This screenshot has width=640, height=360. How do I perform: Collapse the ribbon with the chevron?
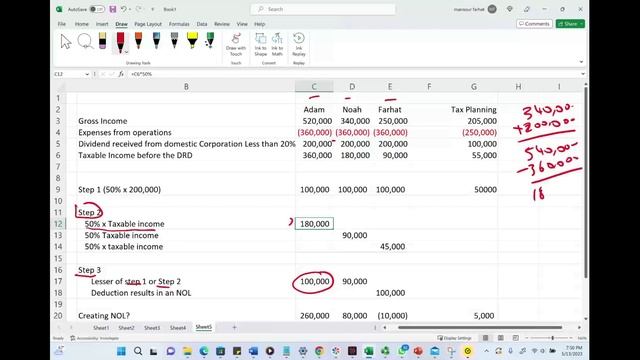coord(581,62)
